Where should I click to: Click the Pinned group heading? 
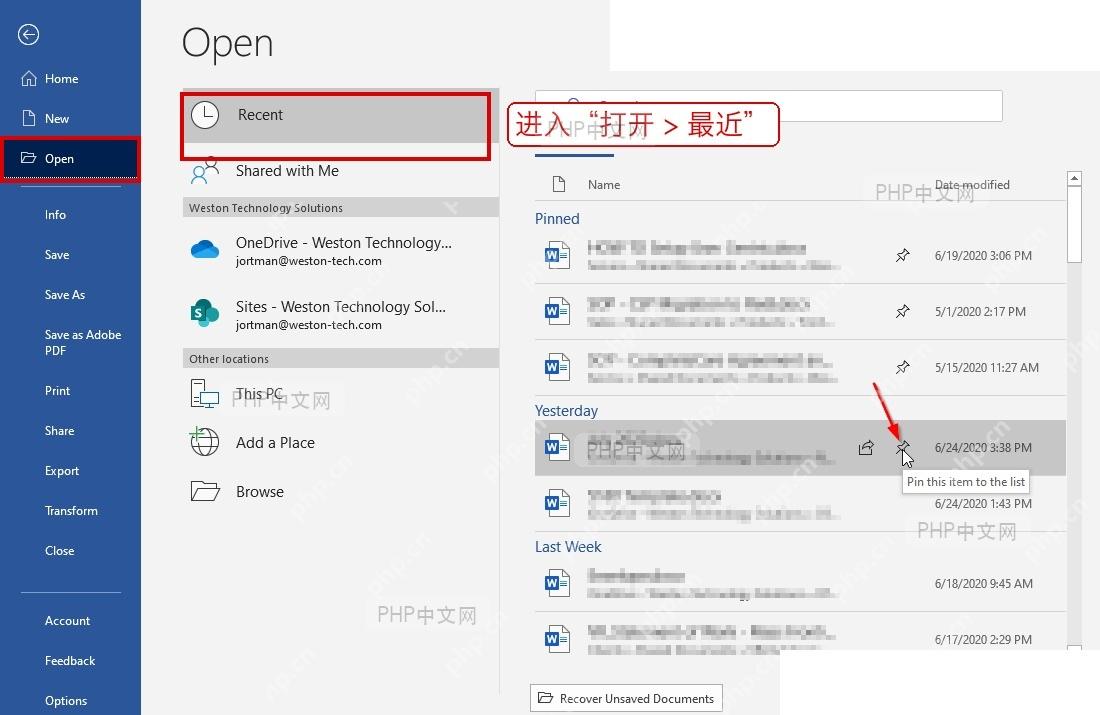(557, 219)
